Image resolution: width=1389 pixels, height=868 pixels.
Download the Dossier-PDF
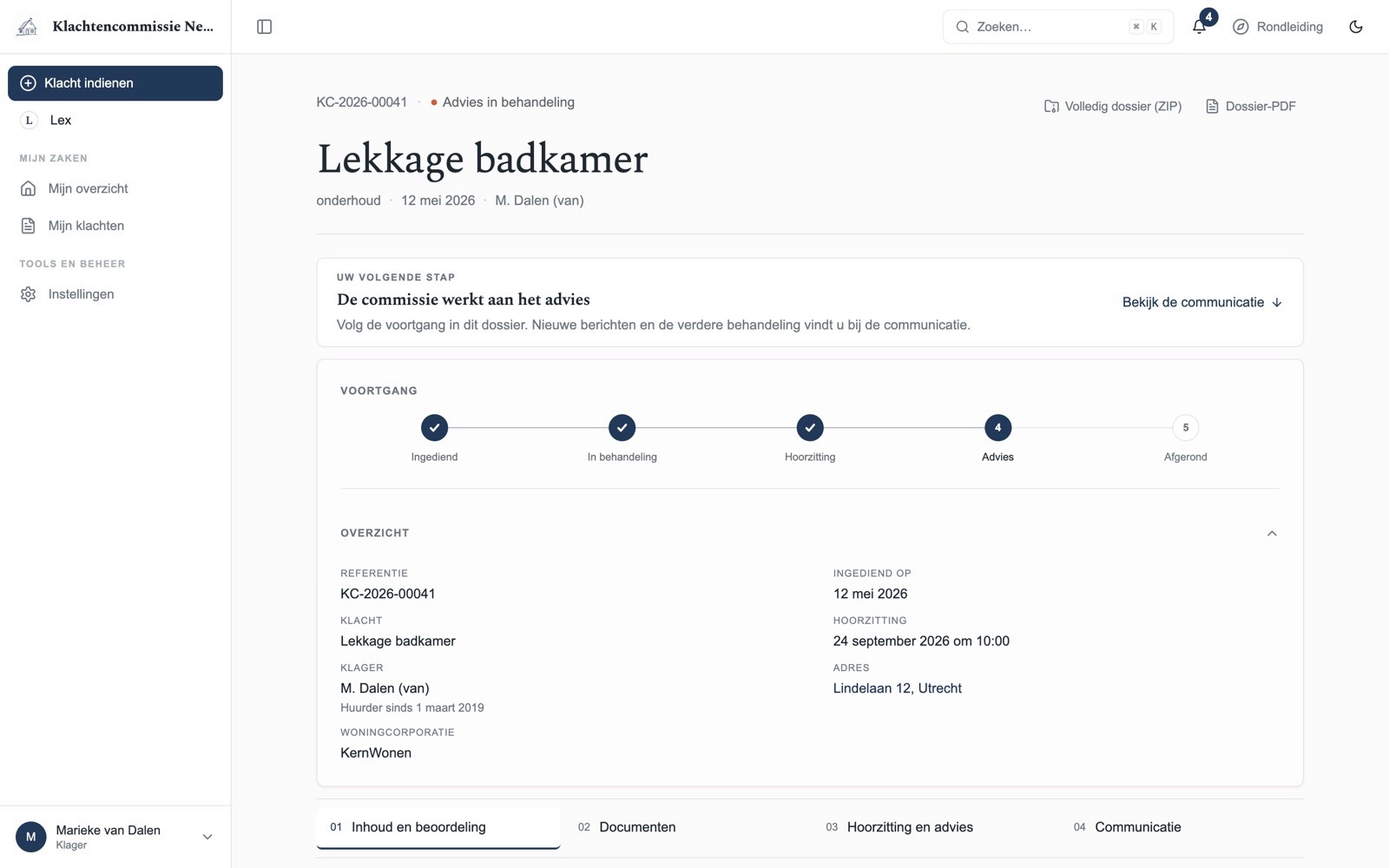coord(1251,106)
